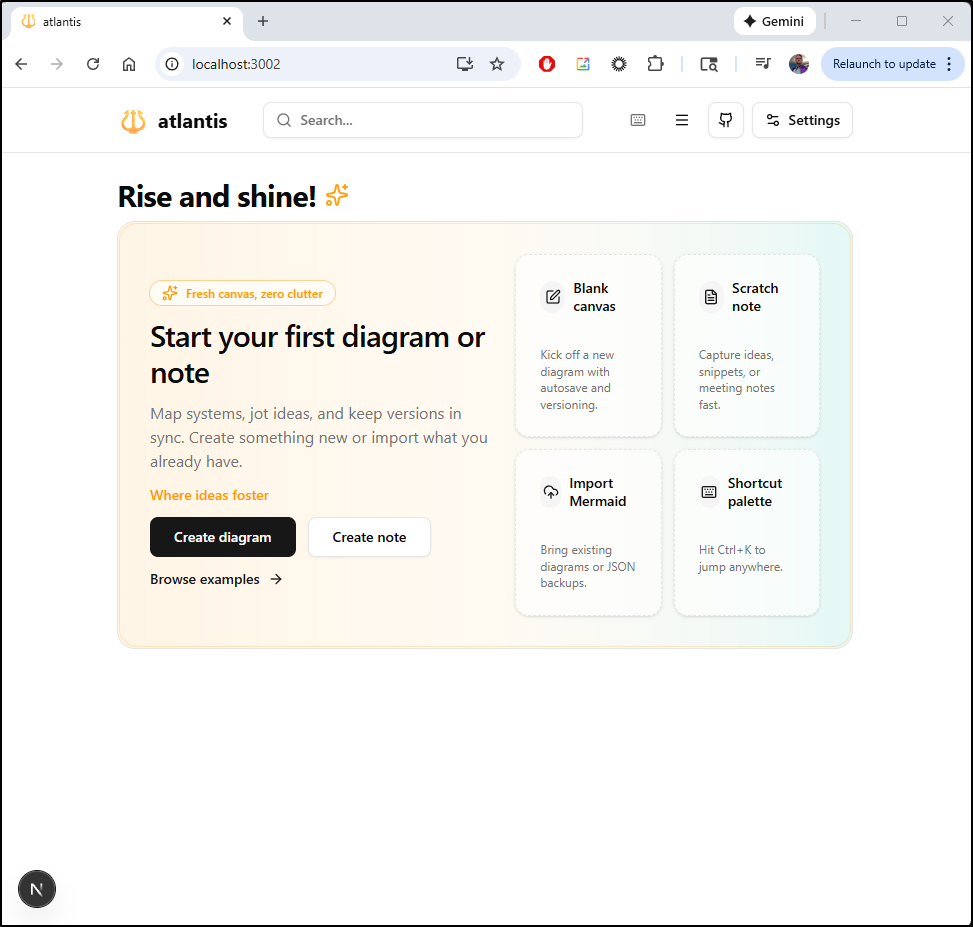Click the Next.js dev tools badge
The image size is (973, 927).
37,888
